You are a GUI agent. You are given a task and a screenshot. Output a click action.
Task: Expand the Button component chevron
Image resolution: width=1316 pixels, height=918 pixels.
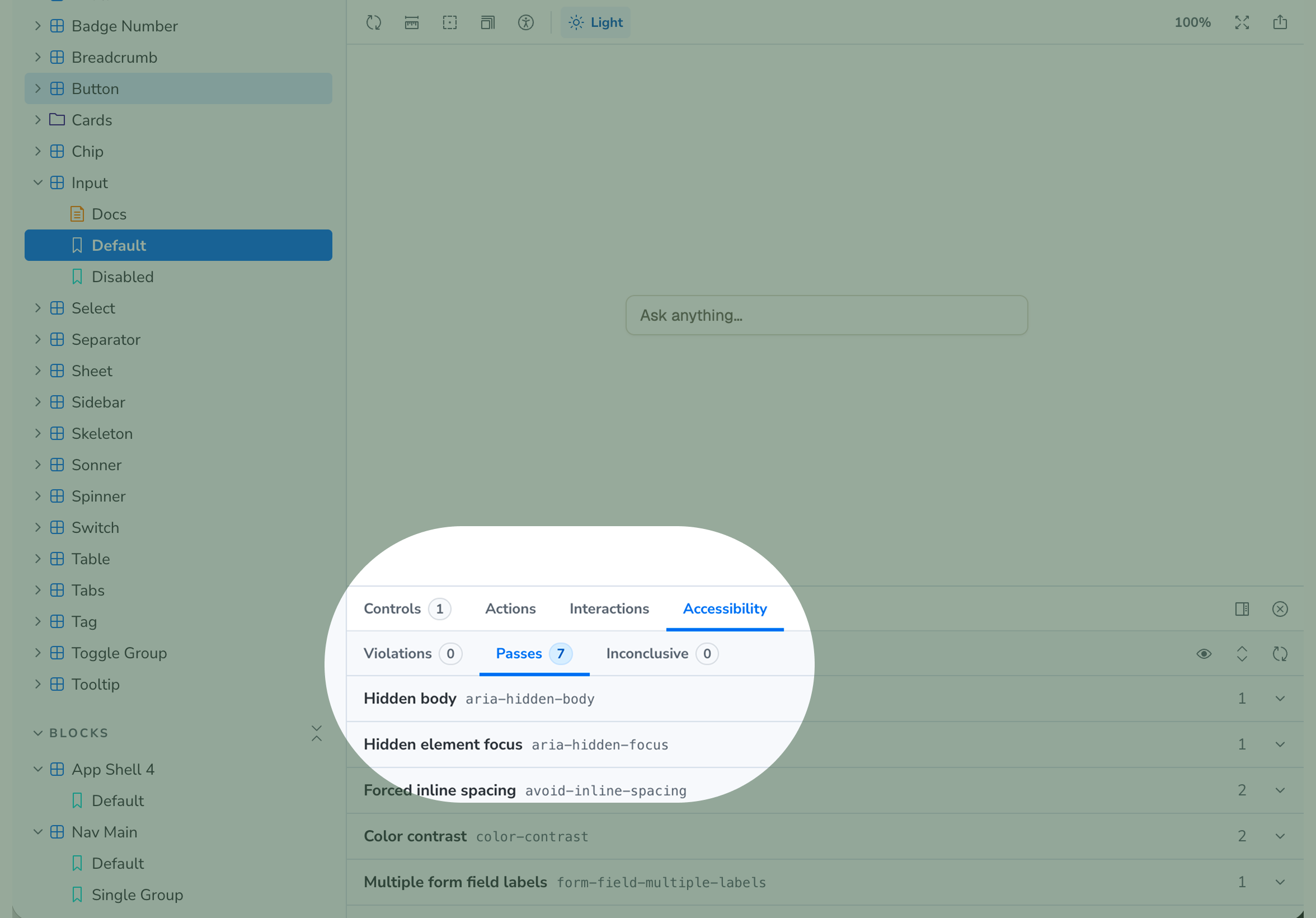click(38, 89)
